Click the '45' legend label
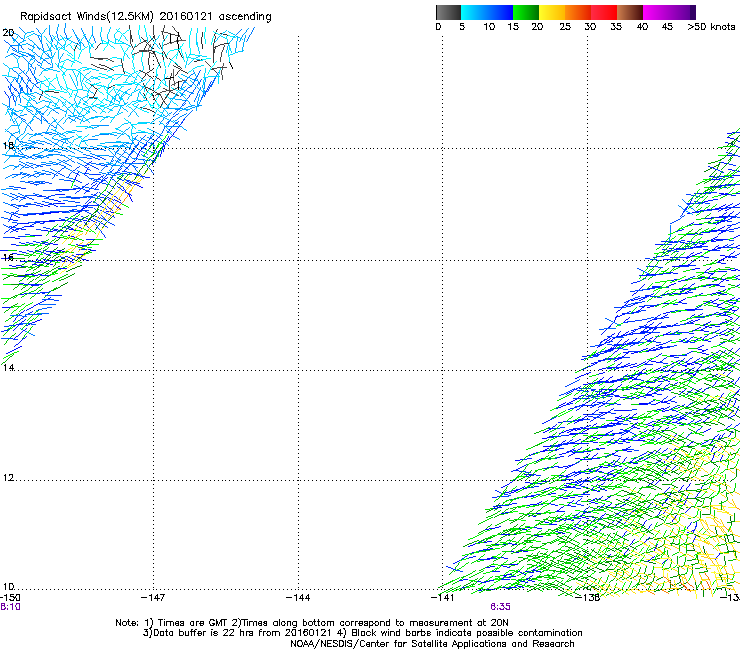The width and height of the screenshot is (740, 650). click(x=667, y=27)
